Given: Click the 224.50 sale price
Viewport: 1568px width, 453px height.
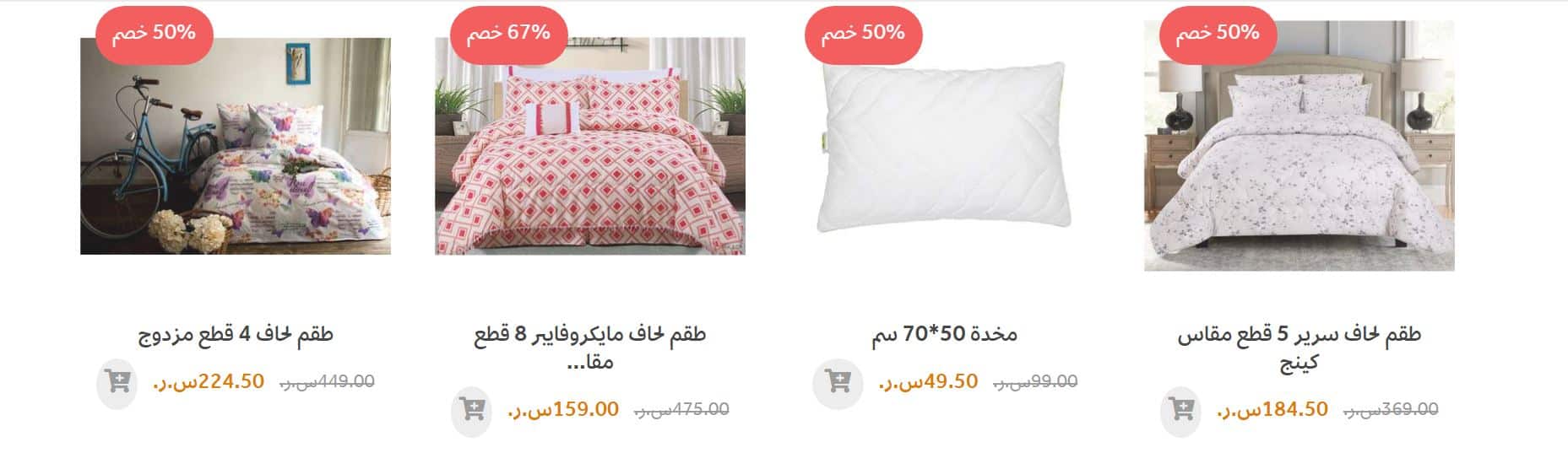Looking at the screenshot, I should click(x=209, y=381).
